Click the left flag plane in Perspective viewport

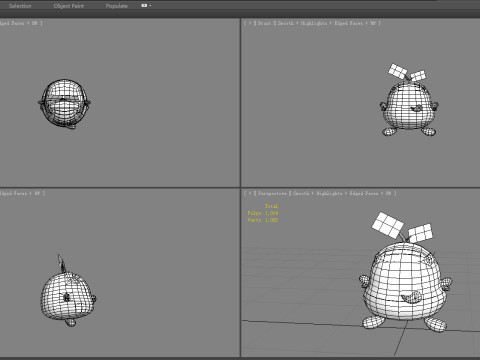pos(388,225)
